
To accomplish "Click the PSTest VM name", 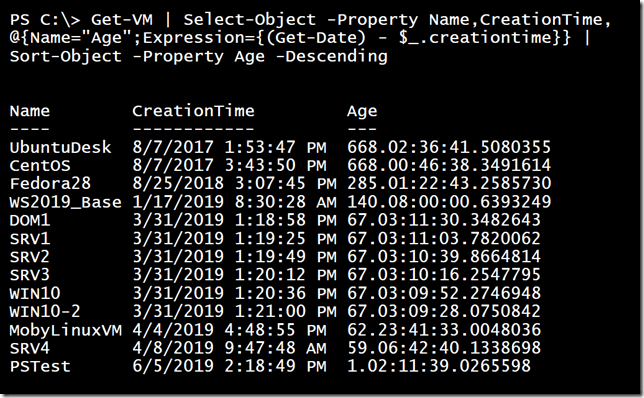I will pos(40,366).
